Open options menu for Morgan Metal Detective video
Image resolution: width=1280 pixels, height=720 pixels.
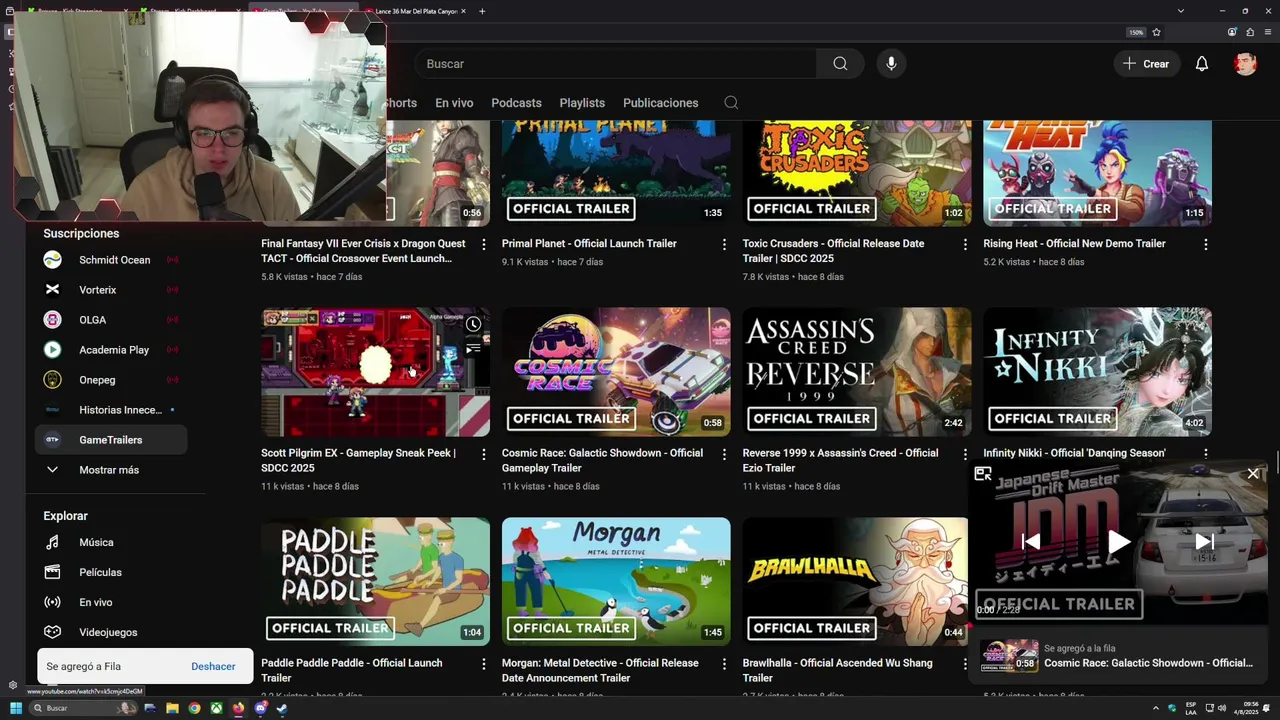[x=725, y=664]
